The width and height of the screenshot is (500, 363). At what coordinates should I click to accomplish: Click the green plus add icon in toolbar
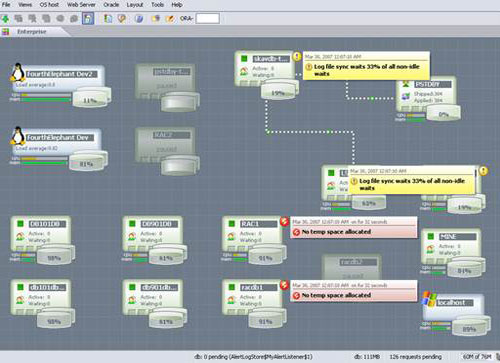[x=5, y=19]
